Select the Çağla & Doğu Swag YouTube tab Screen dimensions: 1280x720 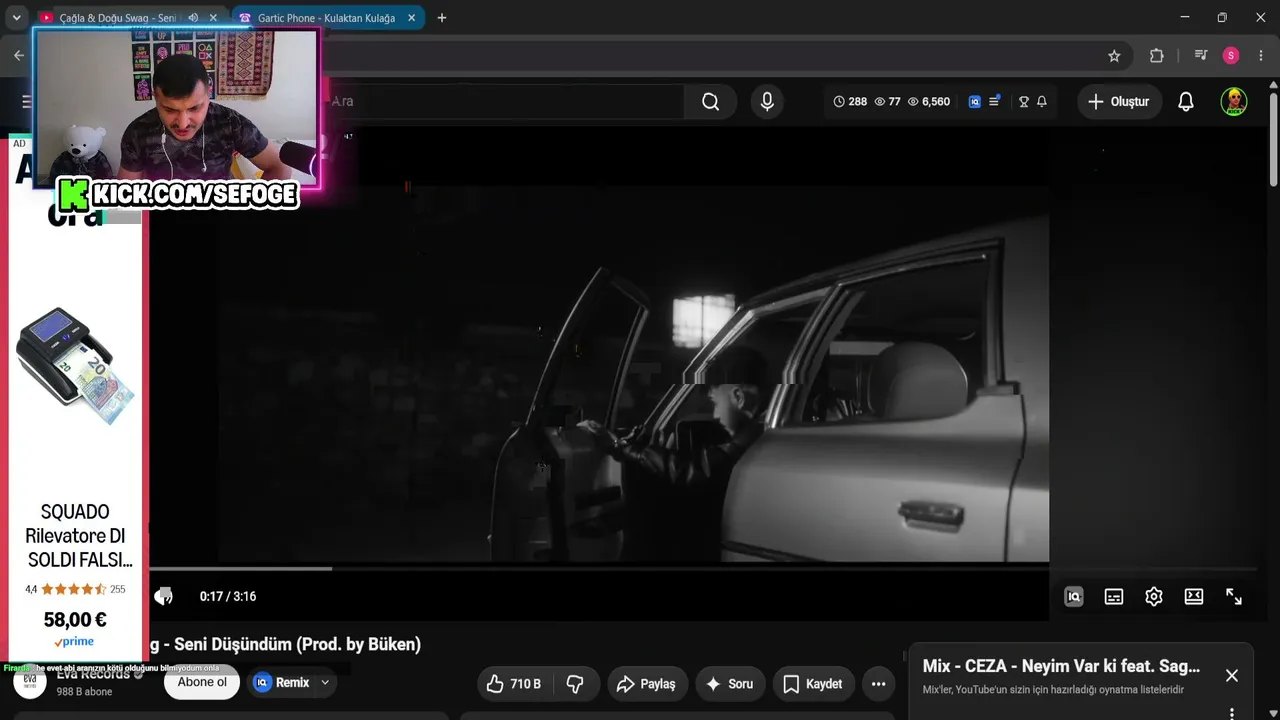tap(118, 18)
